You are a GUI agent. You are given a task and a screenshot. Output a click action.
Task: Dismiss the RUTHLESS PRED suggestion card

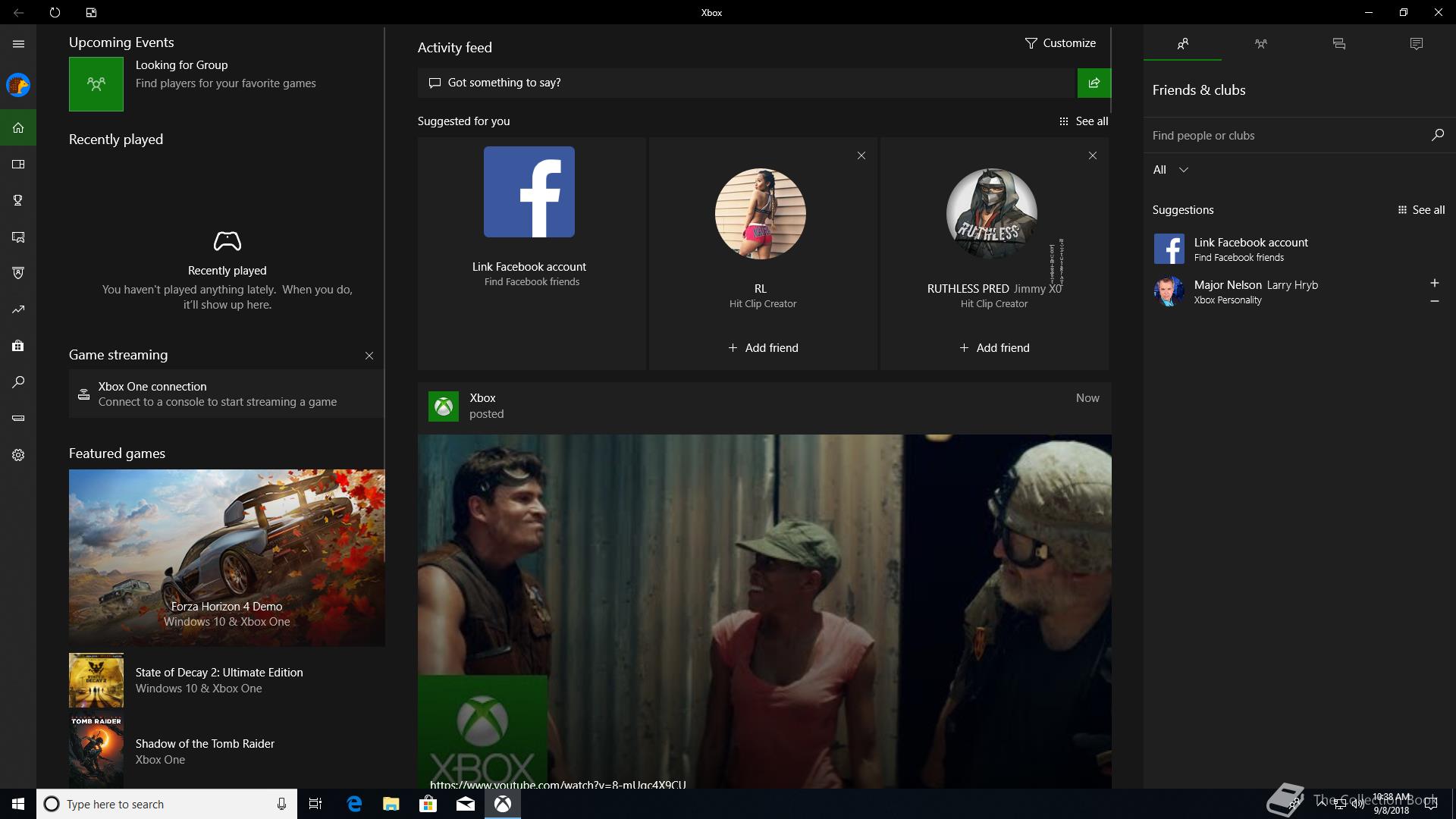point(1093,155)
